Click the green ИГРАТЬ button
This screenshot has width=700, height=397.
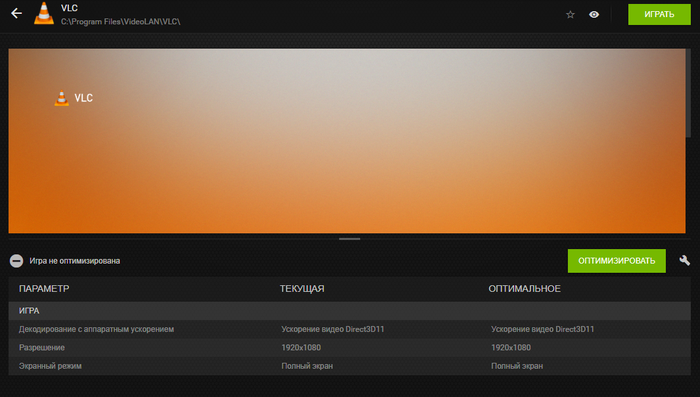point(659,14)
